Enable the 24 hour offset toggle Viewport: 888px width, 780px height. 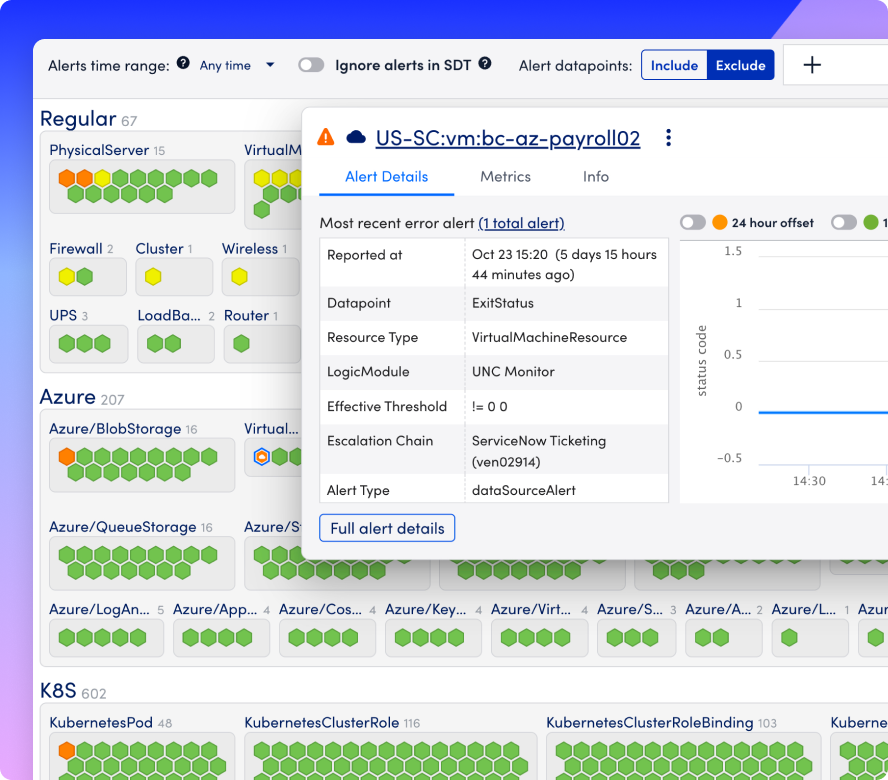(693, 223)
